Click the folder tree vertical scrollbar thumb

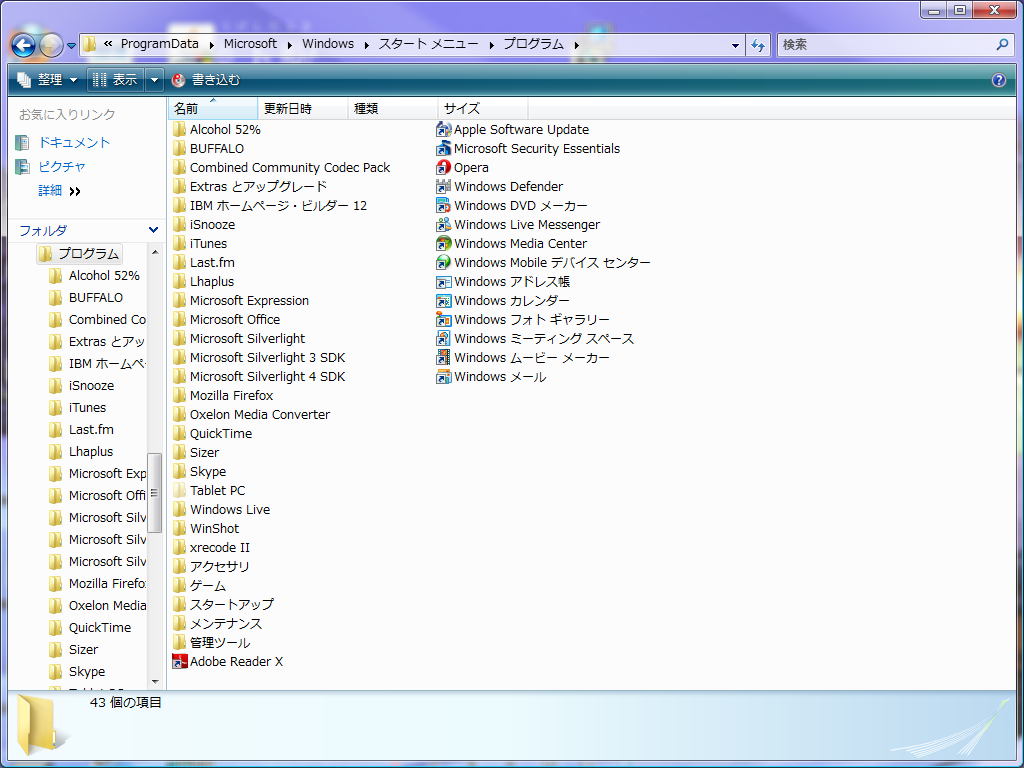[x=155, y=493]
